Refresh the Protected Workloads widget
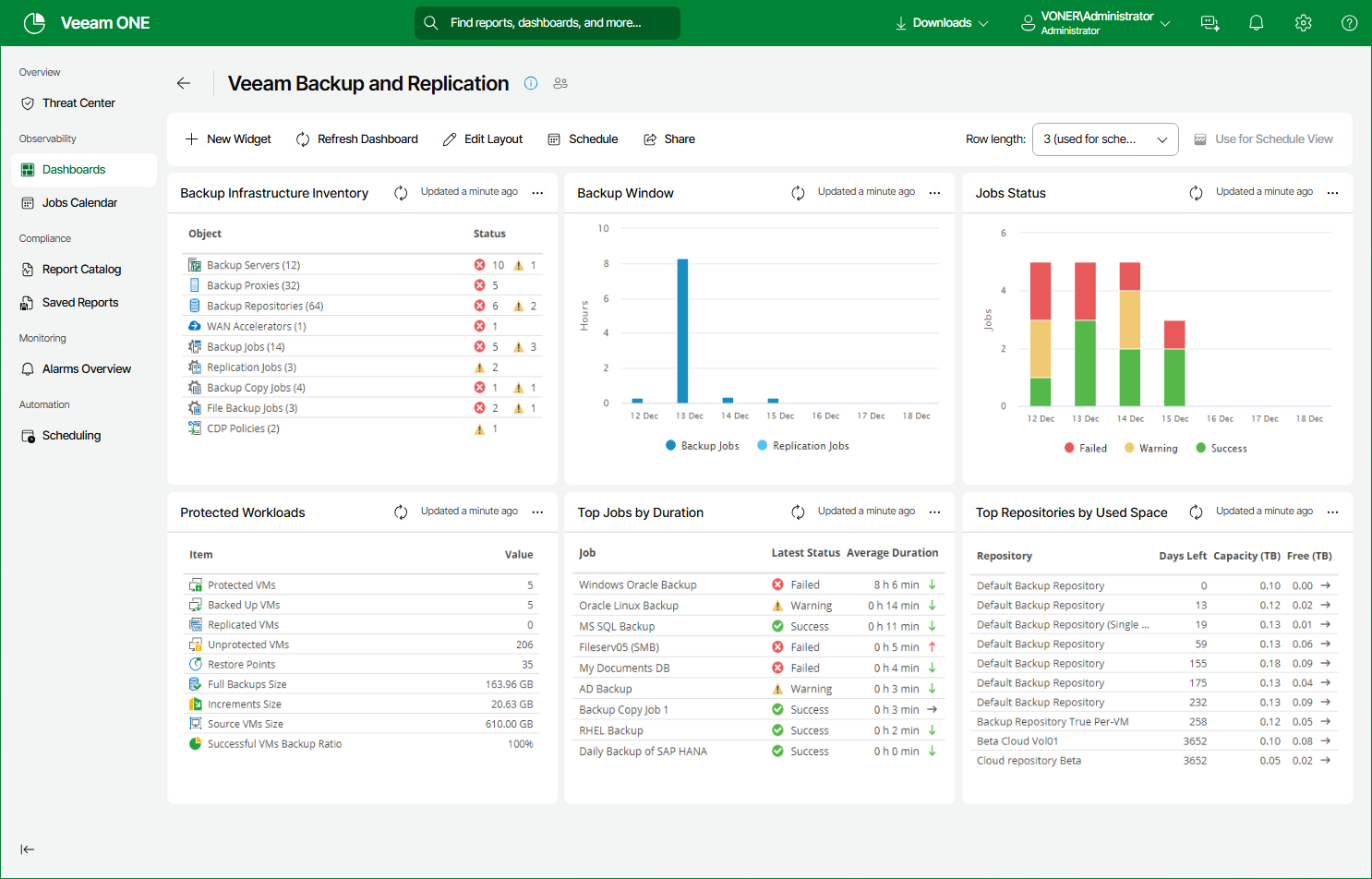Image resolution: width=1372 pixels, height=879 pixels. [401, 512]
